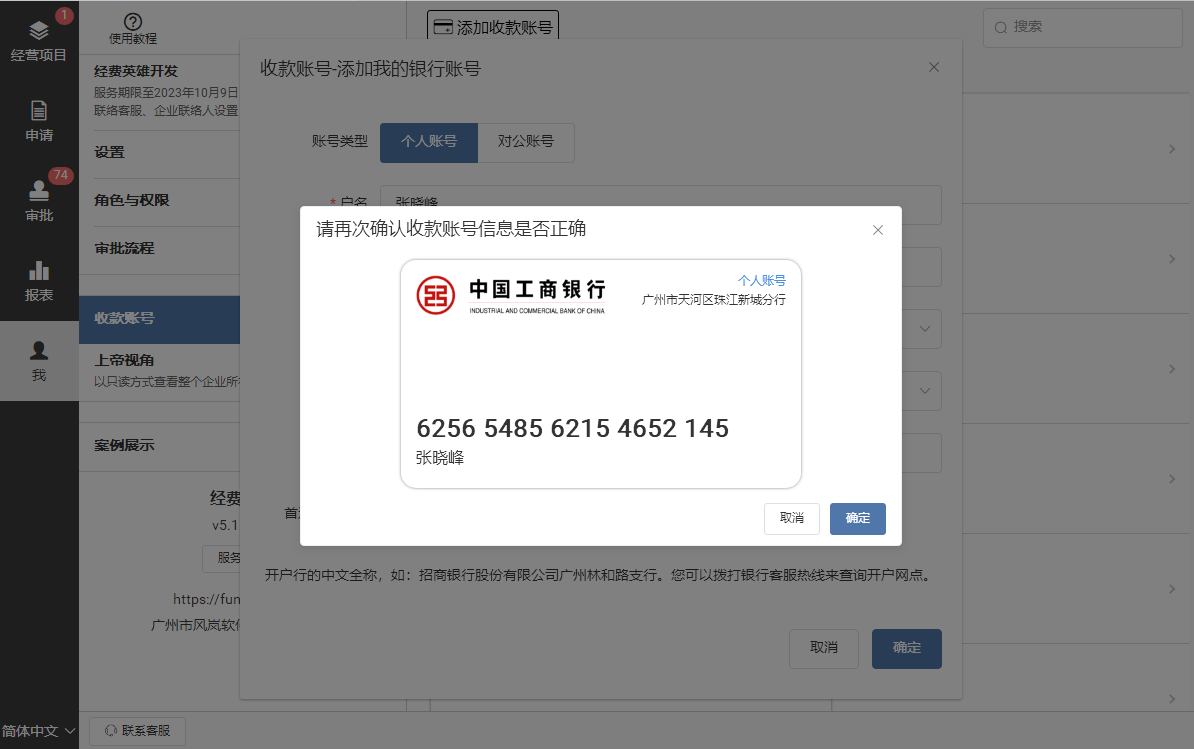This screenshot has width=1194, height=749.
Task: Click the branch name 广州市天河区珠江新城分行
Action: (714, 300)
